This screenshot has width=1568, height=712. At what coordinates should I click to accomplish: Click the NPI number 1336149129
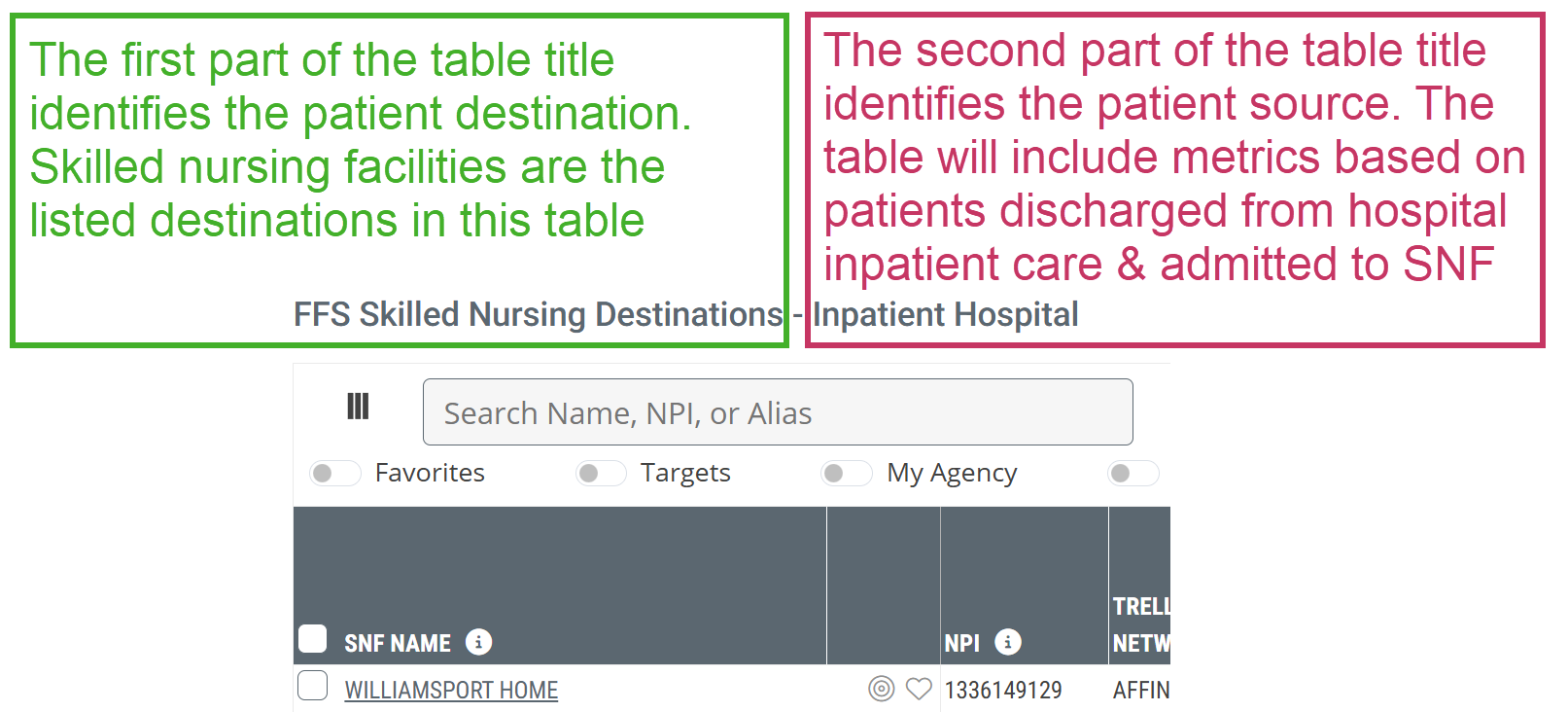coord(1003,690)
